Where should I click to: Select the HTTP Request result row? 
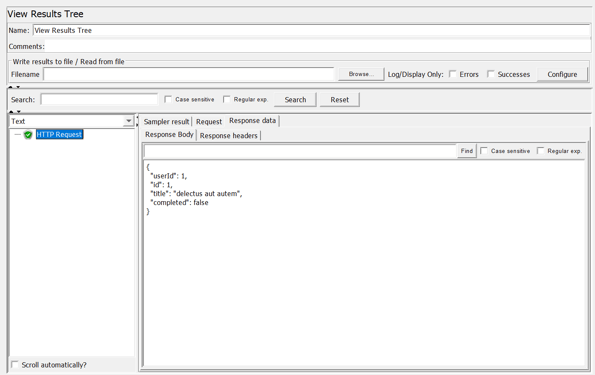[59, 134]
